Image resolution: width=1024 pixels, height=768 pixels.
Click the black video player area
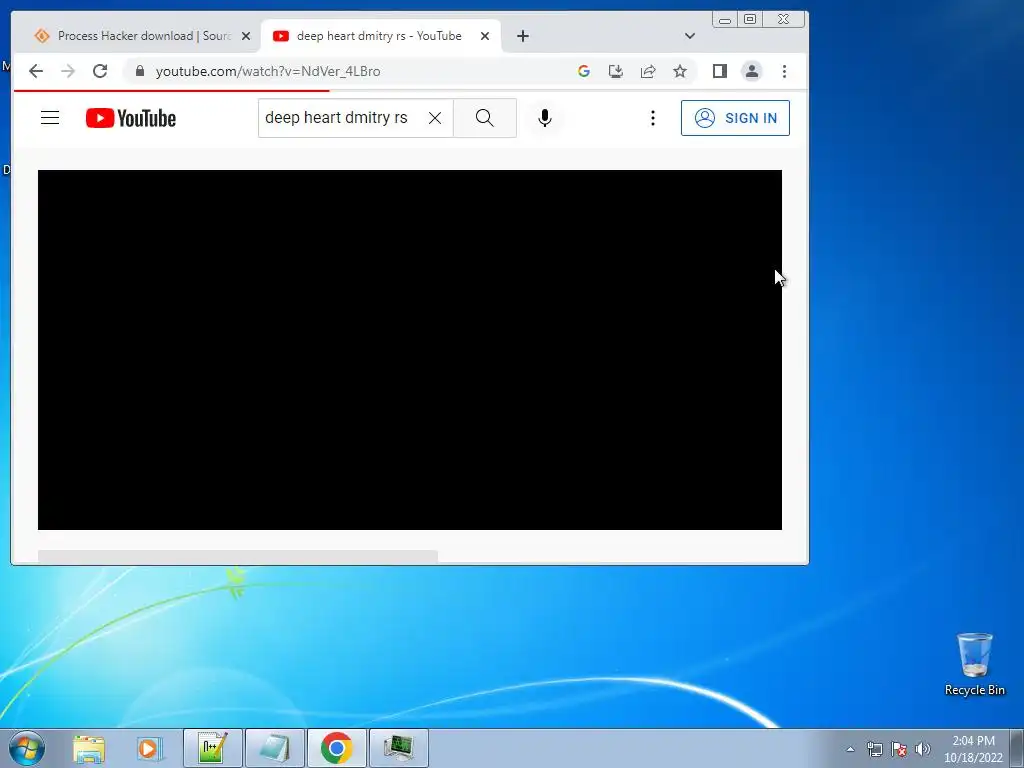(409, 349)
